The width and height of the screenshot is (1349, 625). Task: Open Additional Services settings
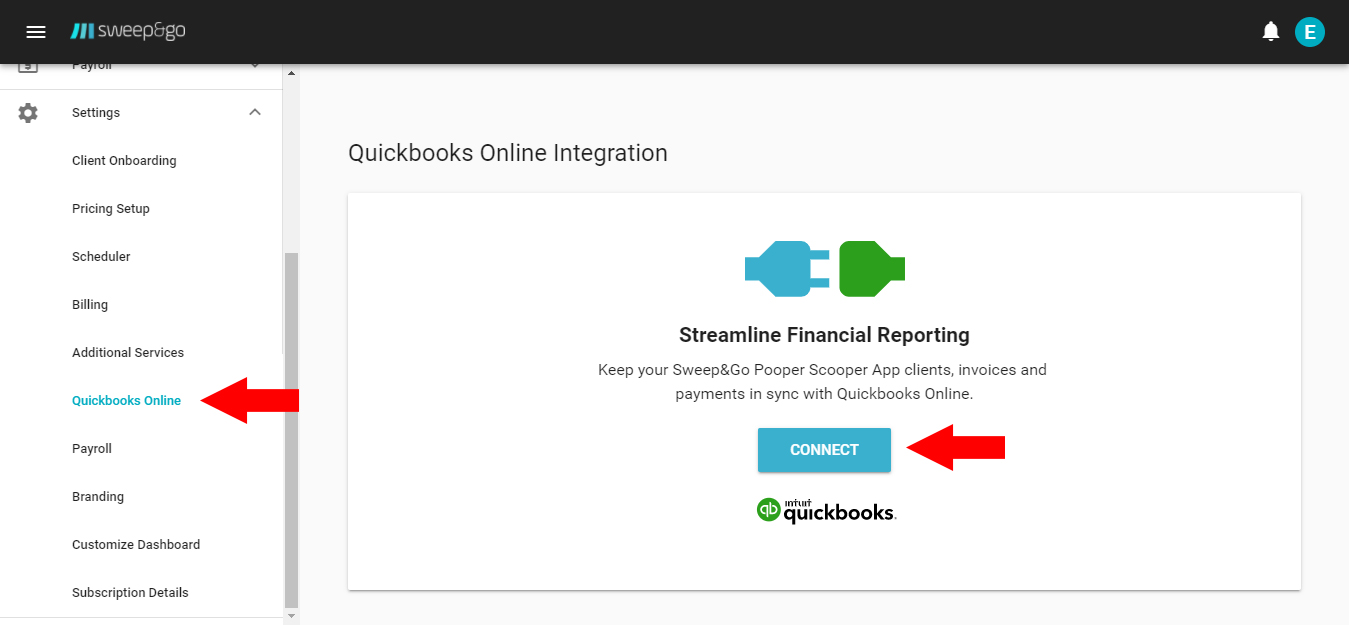click(128, 352)
